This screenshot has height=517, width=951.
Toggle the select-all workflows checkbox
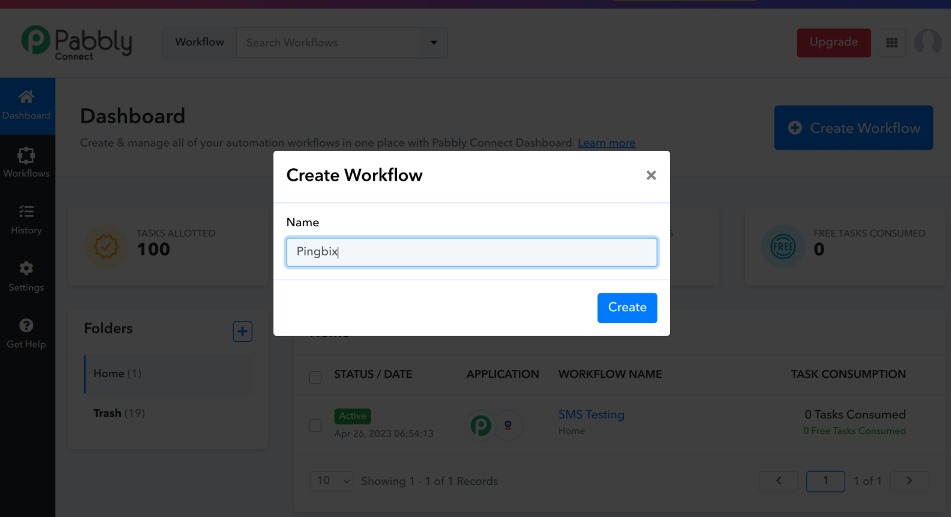pos(315,377)
